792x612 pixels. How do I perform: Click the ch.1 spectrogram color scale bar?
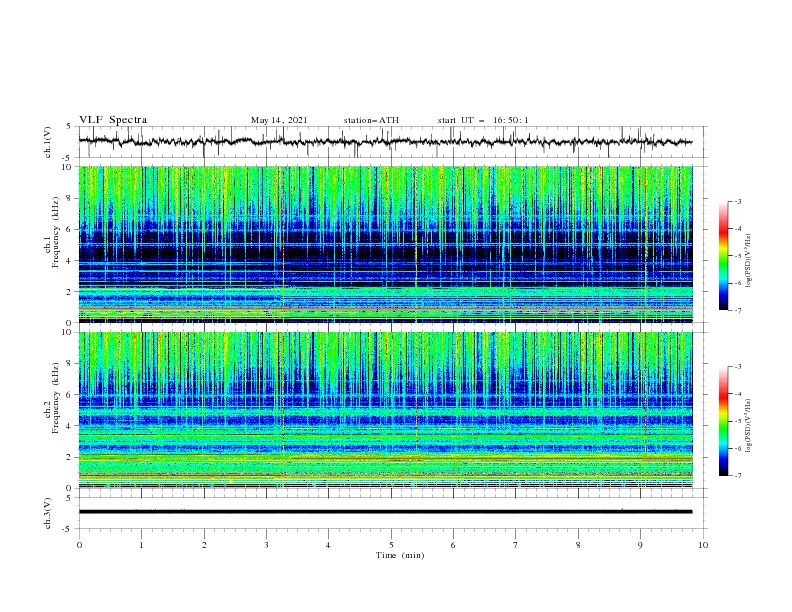(723, 256)
